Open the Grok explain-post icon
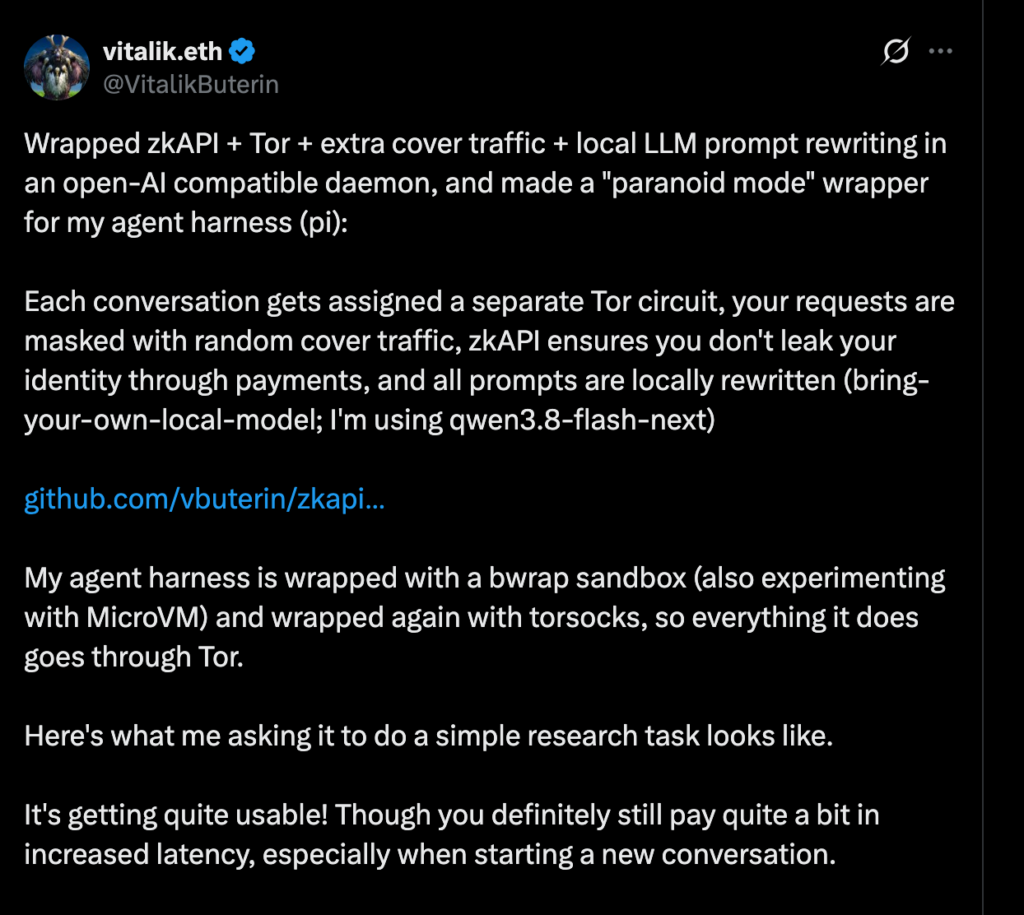1024x915 pixels. click(895, 51)
